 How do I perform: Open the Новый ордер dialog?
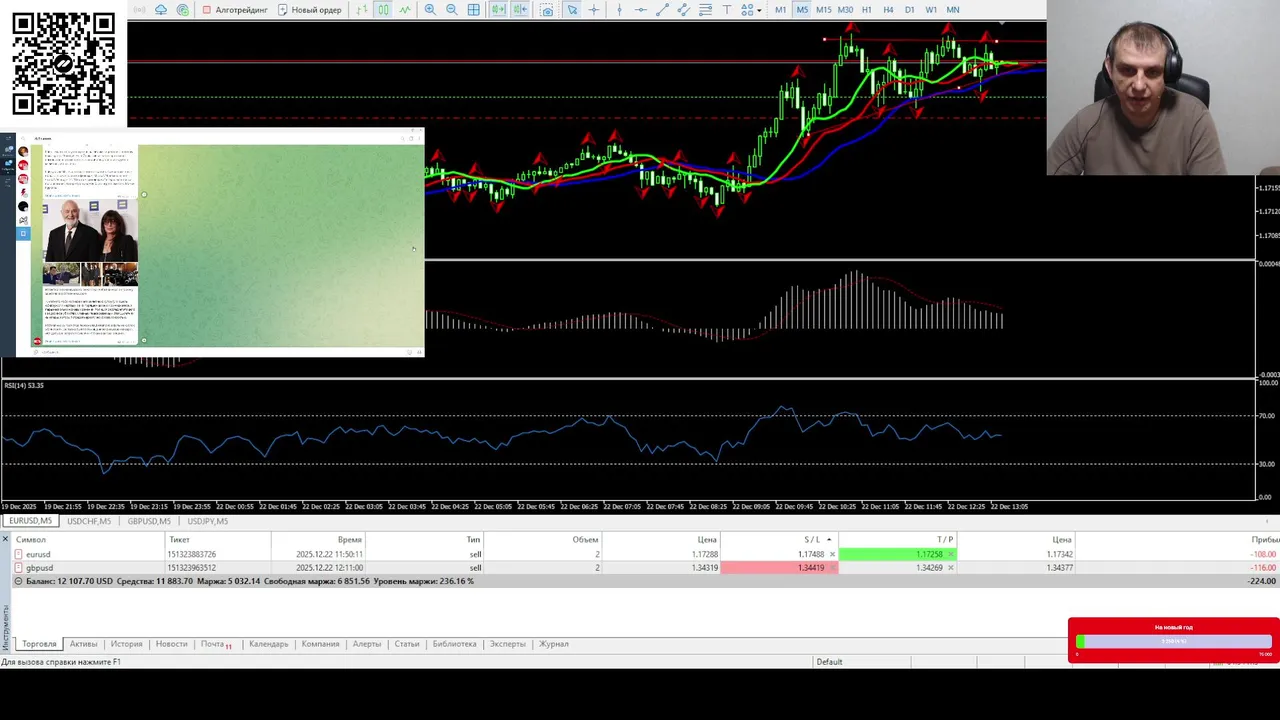310,9
